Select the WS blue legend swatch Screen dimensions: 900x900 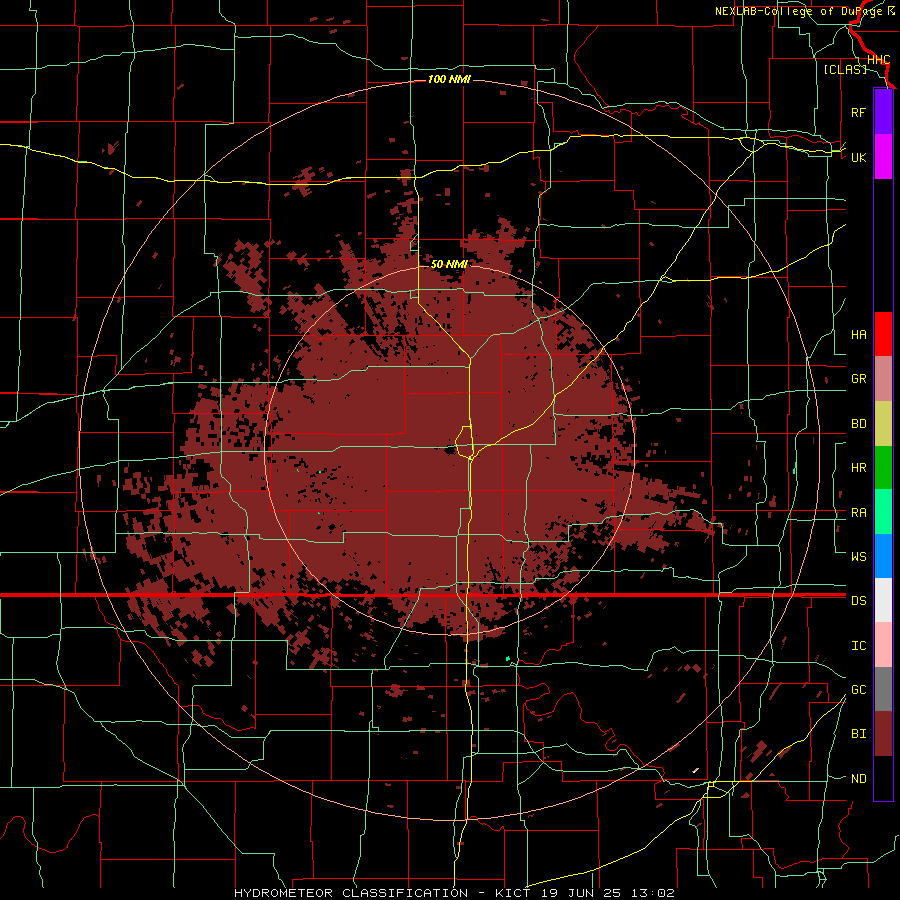coord(883,556)
